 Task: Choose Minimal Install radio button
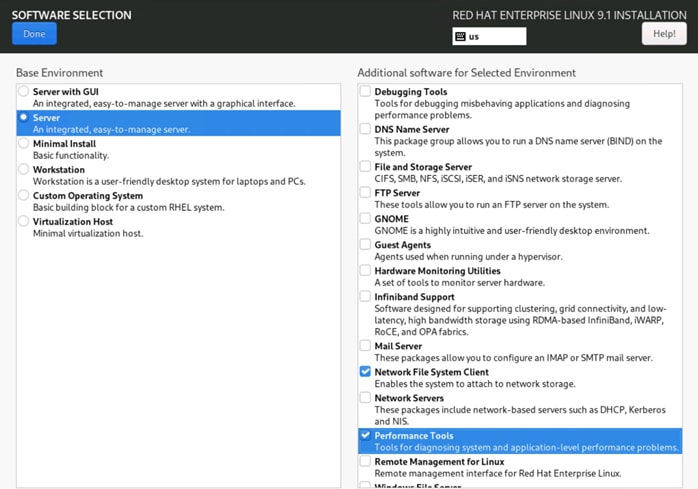[24, 143]
